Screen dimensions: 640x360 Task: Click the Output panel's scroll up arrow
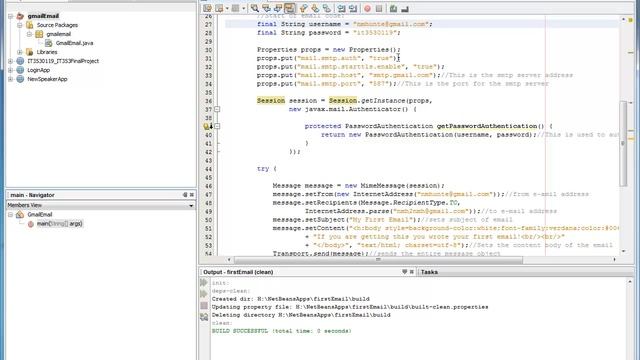point(630,282)
